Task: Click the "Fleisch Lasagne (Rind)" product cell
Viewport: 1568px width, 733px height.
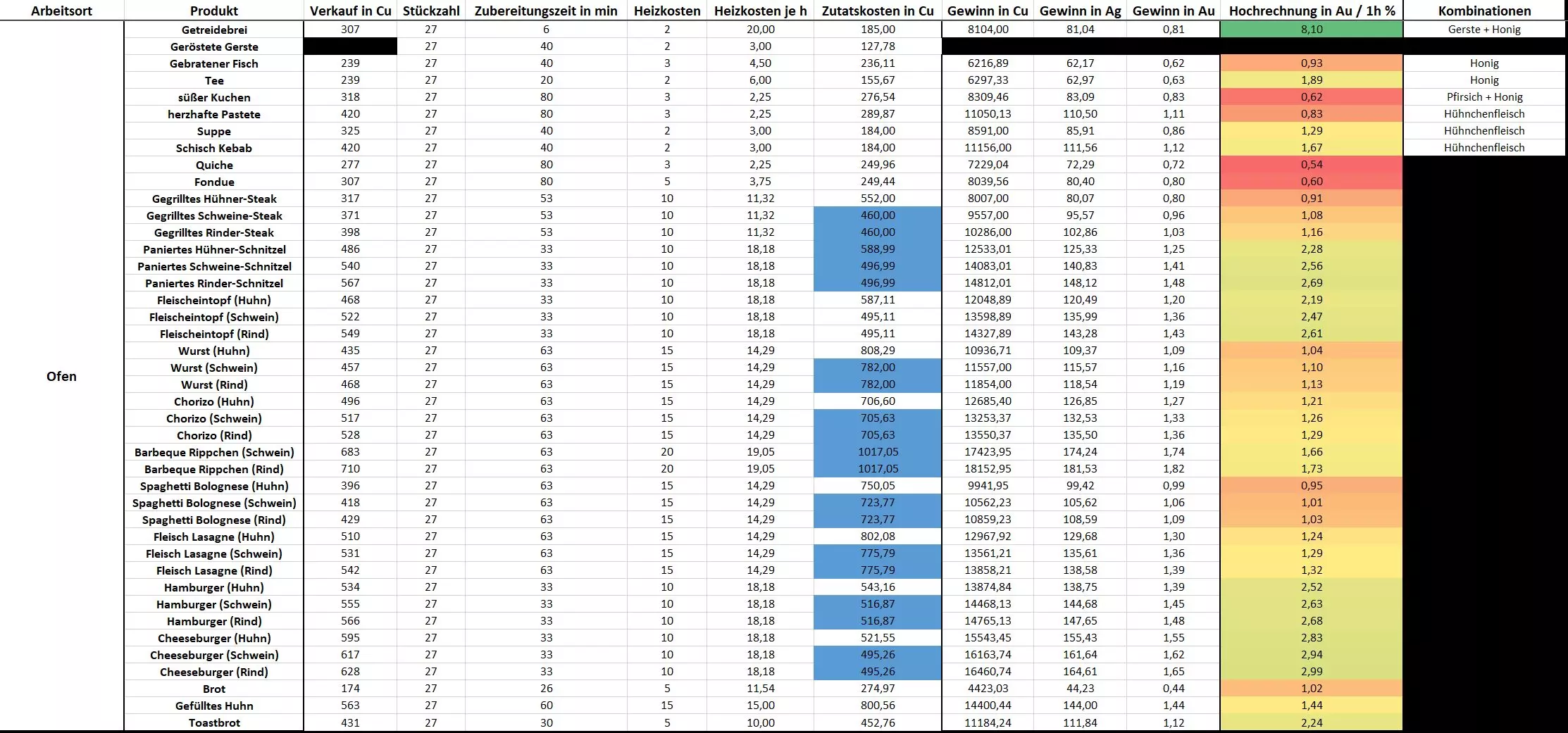Action: click(x=214, y=570)
